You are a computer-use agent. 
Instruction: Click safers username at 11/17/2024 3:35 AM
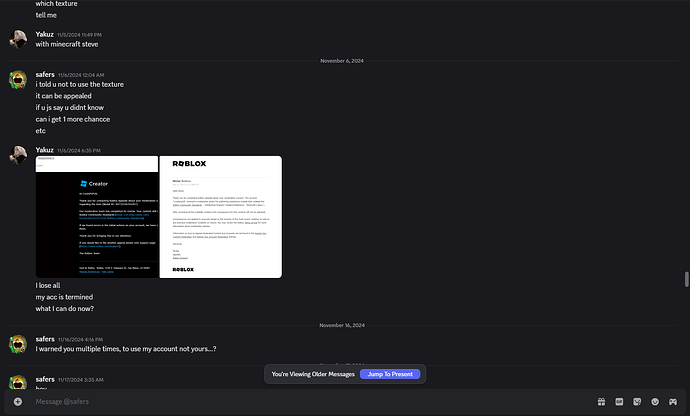pos(45,379)
